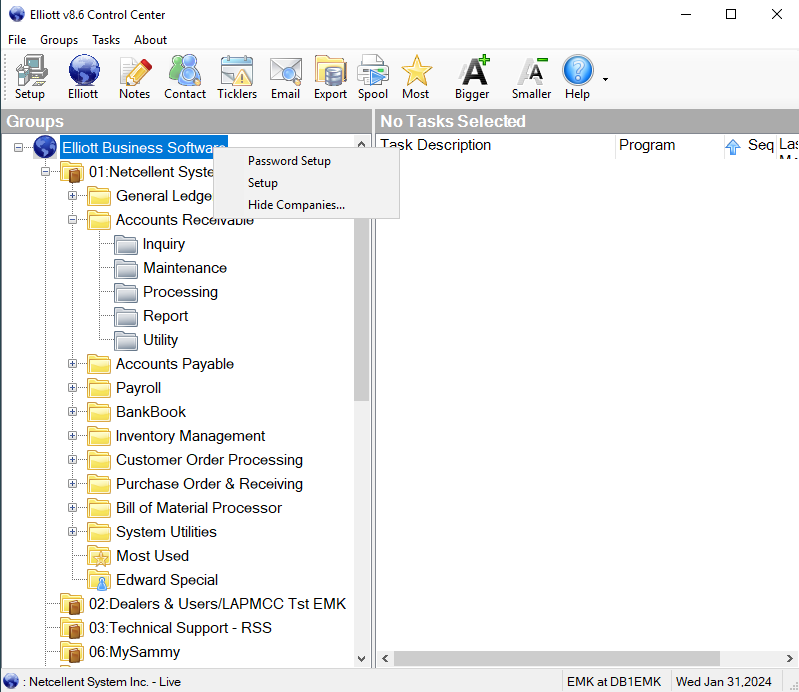799x692 pixels.
Task: Expand the System Utilities folder
Action: [72, 531]
